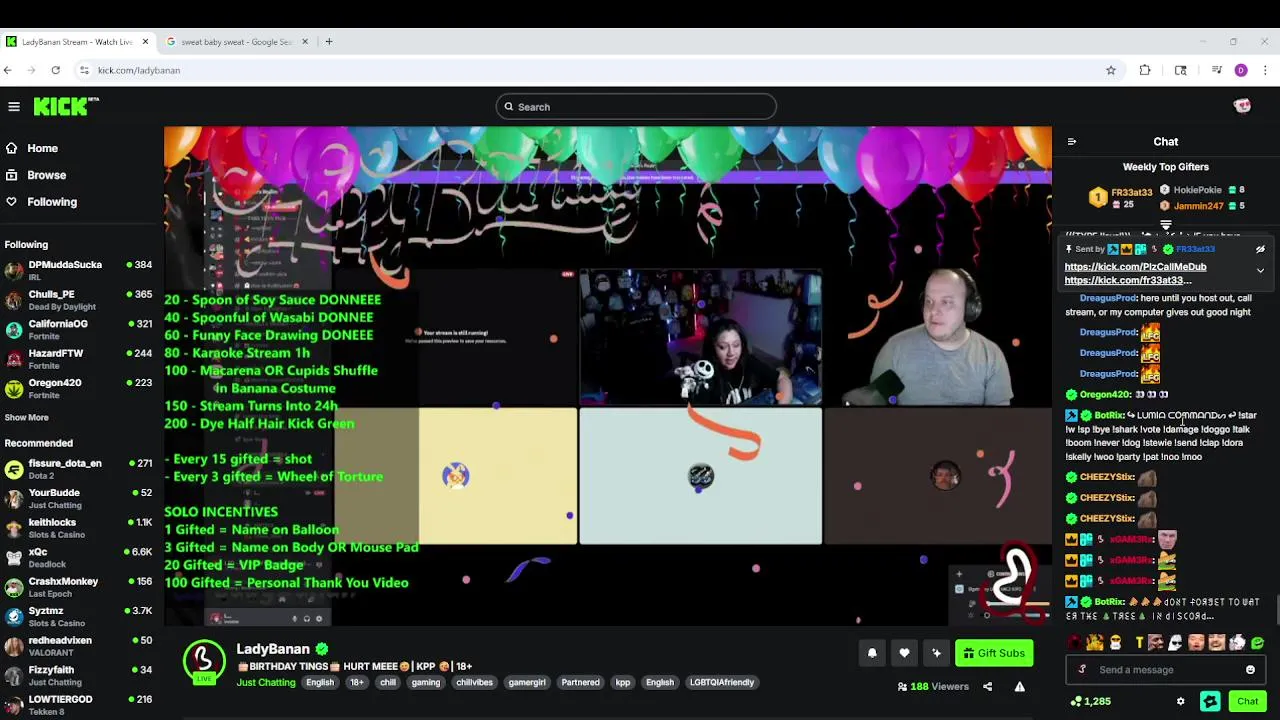Select the 18+ stream tag
This screenshot has width=1280, height=720.
(356, 683)
